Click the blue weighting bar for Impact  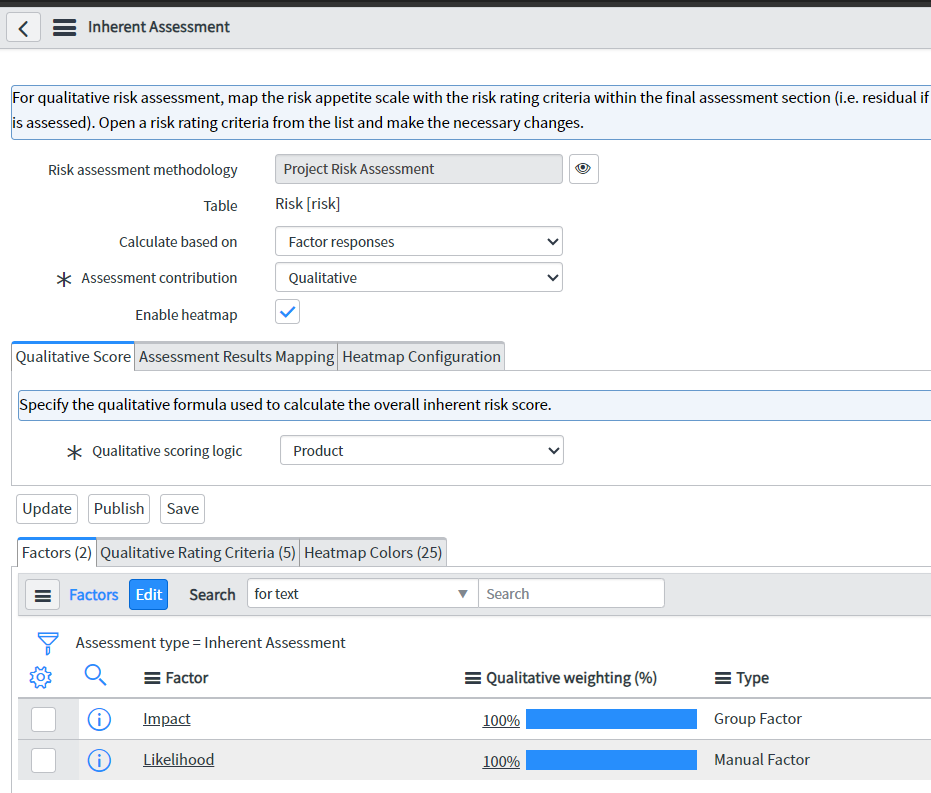pyautogui.click(x=611, y=718)
